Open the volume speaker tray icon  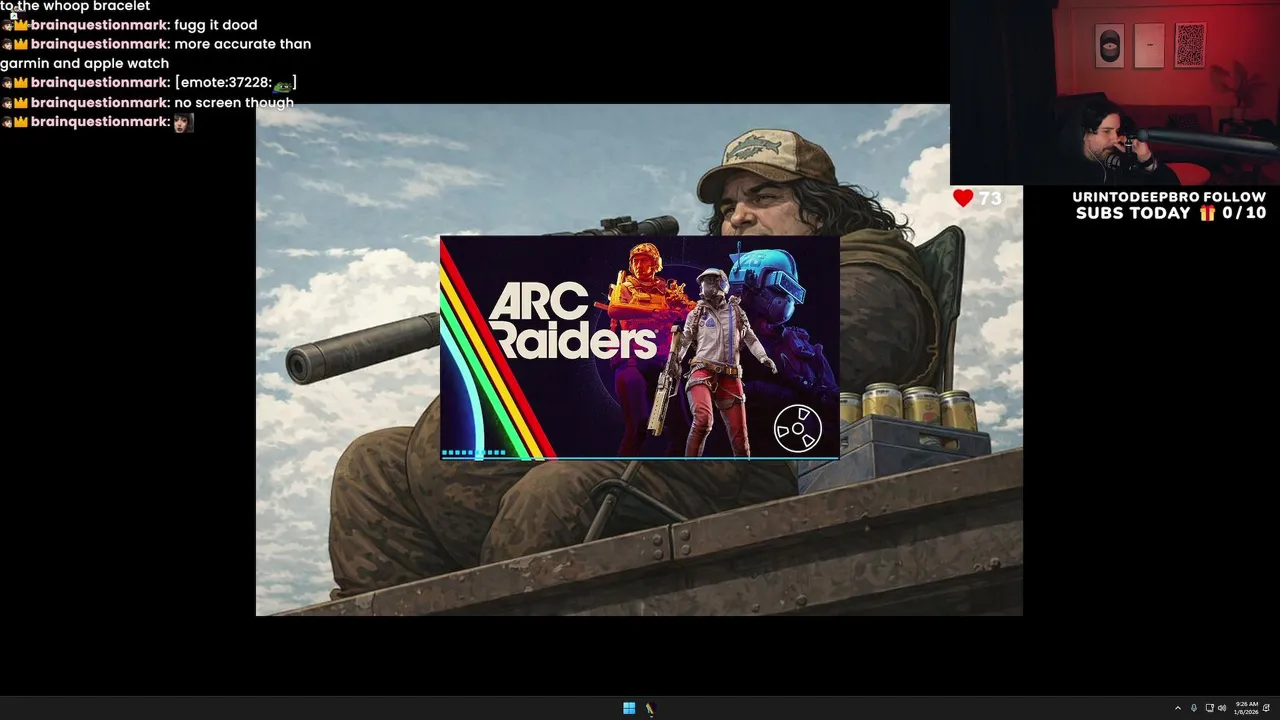(x=1222, y=708)
